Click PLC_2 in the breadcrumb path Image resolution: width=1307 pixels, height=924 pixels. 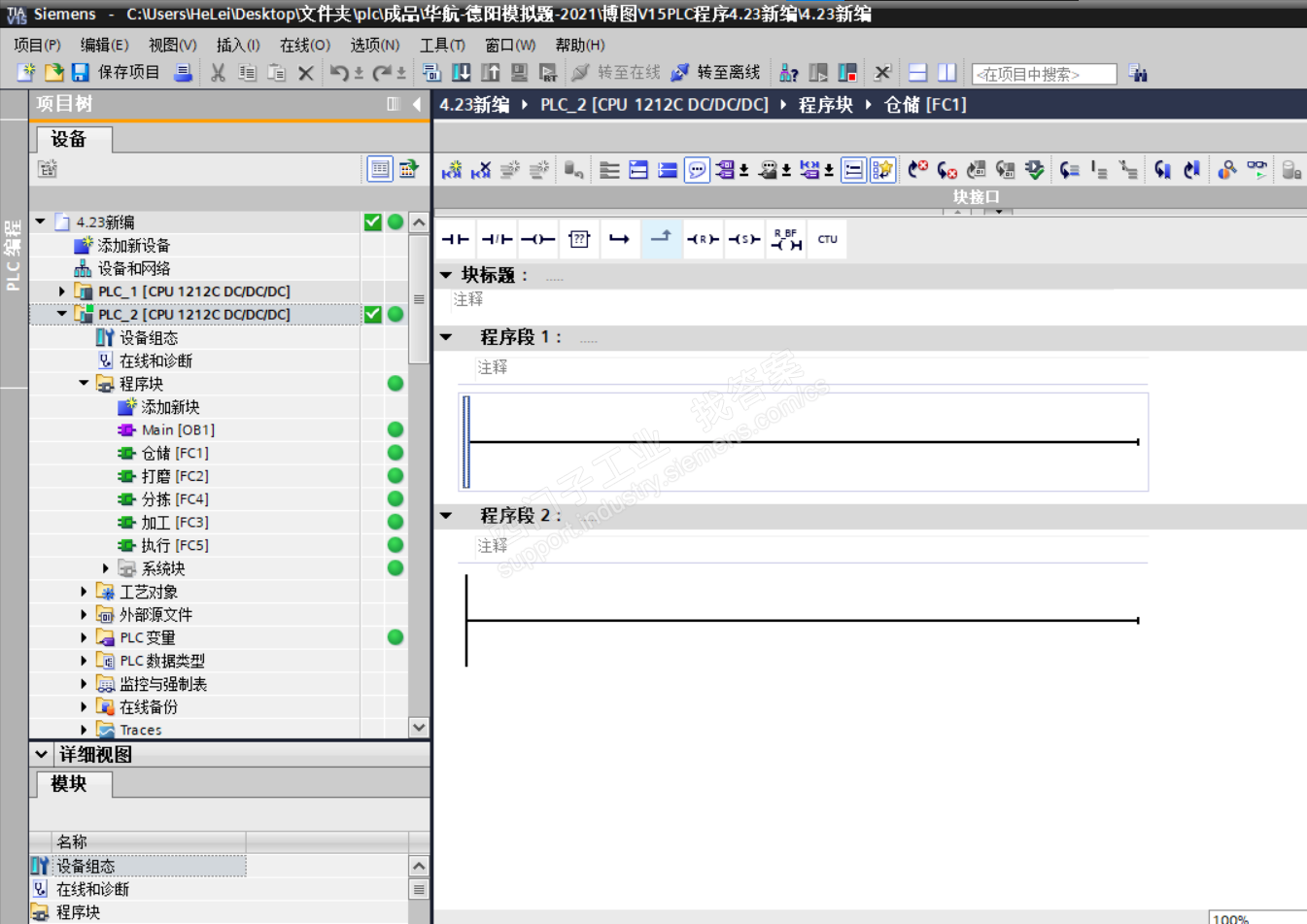tap(654, 105)
